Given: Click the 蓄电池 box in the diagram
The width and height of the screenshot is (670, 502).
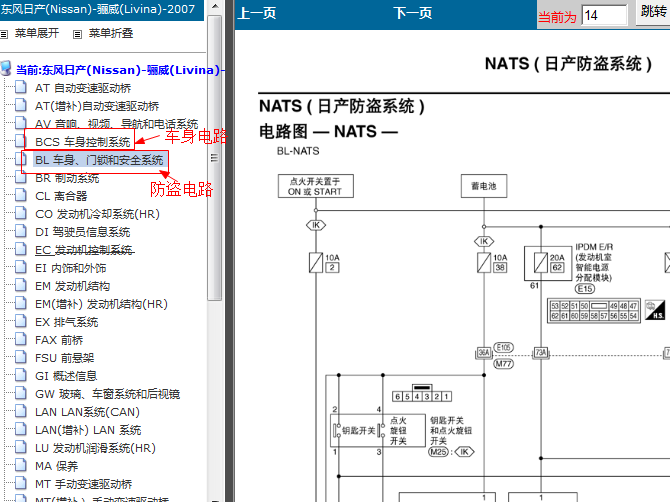Looking at the screenshot, I should coord(484,186).
